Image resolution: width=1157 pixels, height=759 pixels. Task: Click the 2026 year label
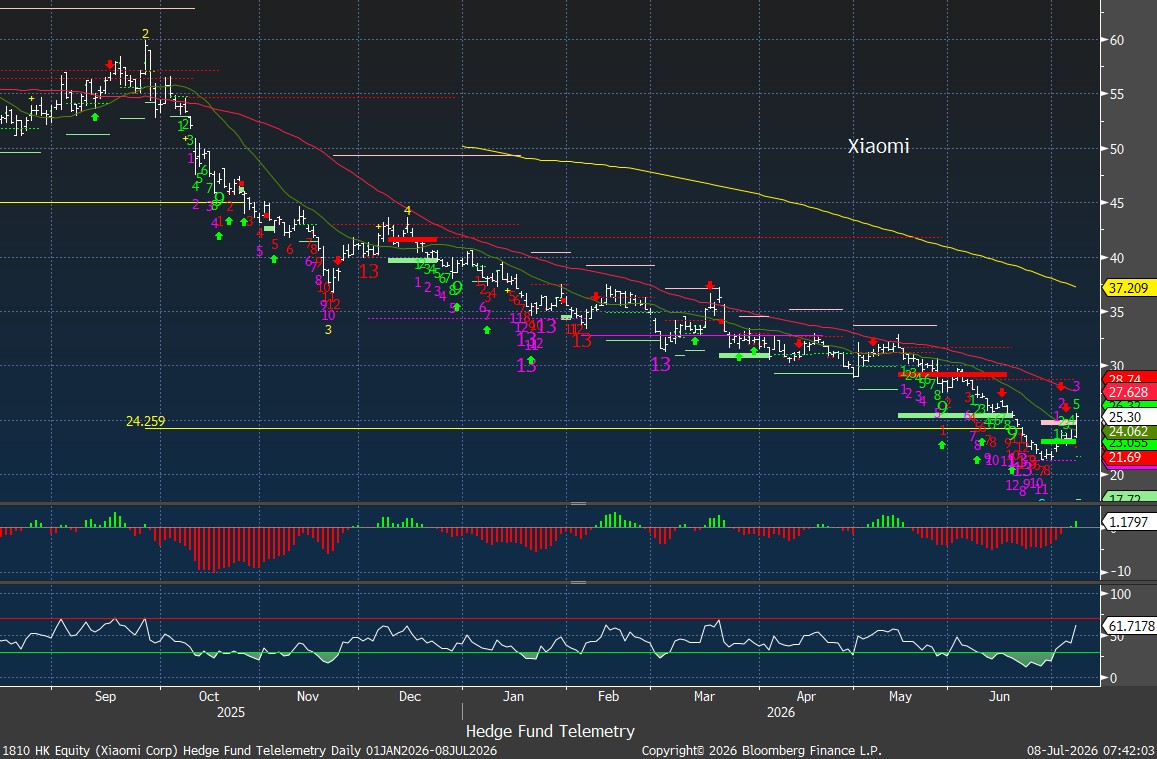781,713
